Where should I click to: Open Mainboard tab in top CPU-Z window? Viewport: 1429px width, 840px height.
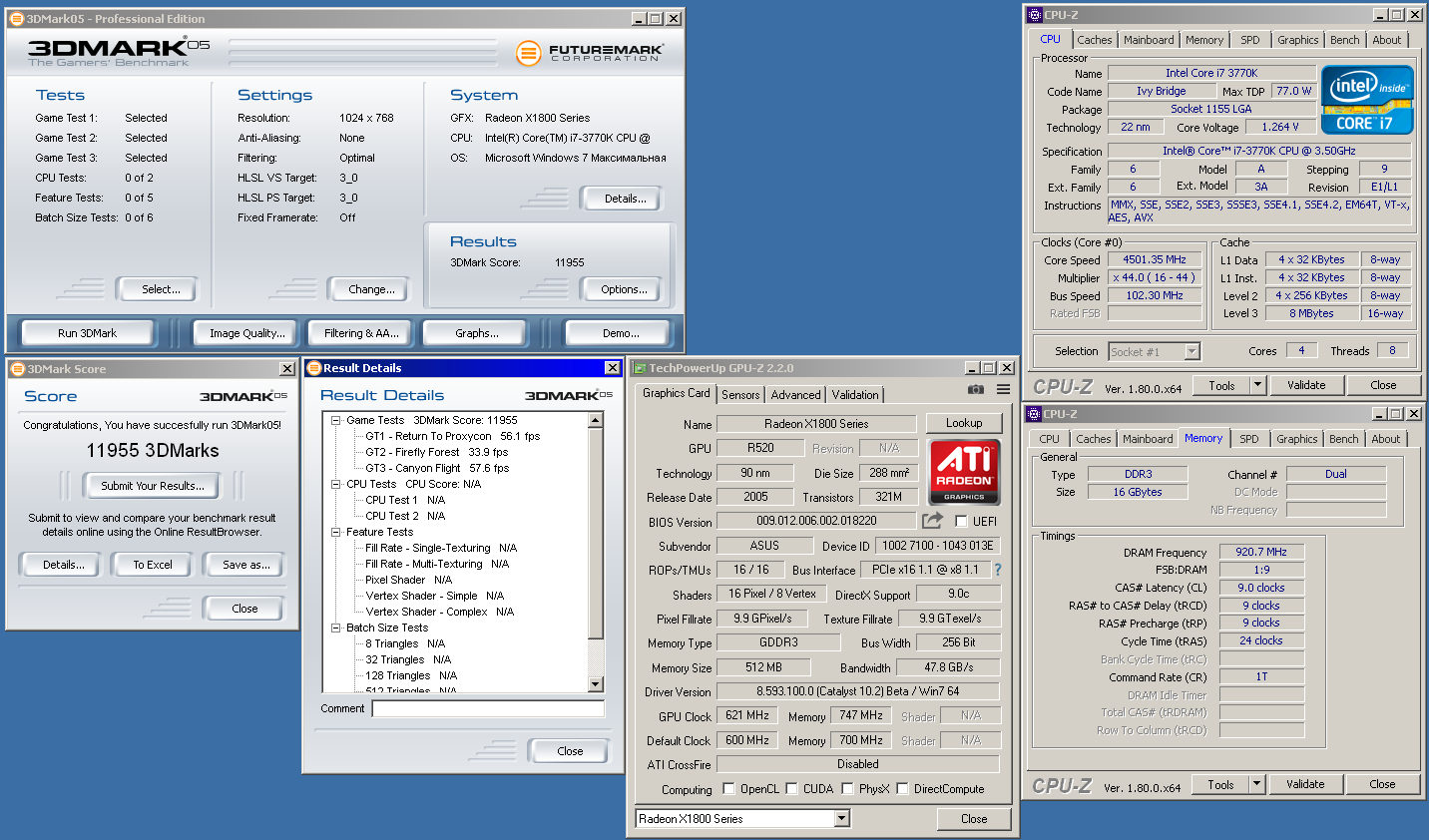tap(1149, 40)
